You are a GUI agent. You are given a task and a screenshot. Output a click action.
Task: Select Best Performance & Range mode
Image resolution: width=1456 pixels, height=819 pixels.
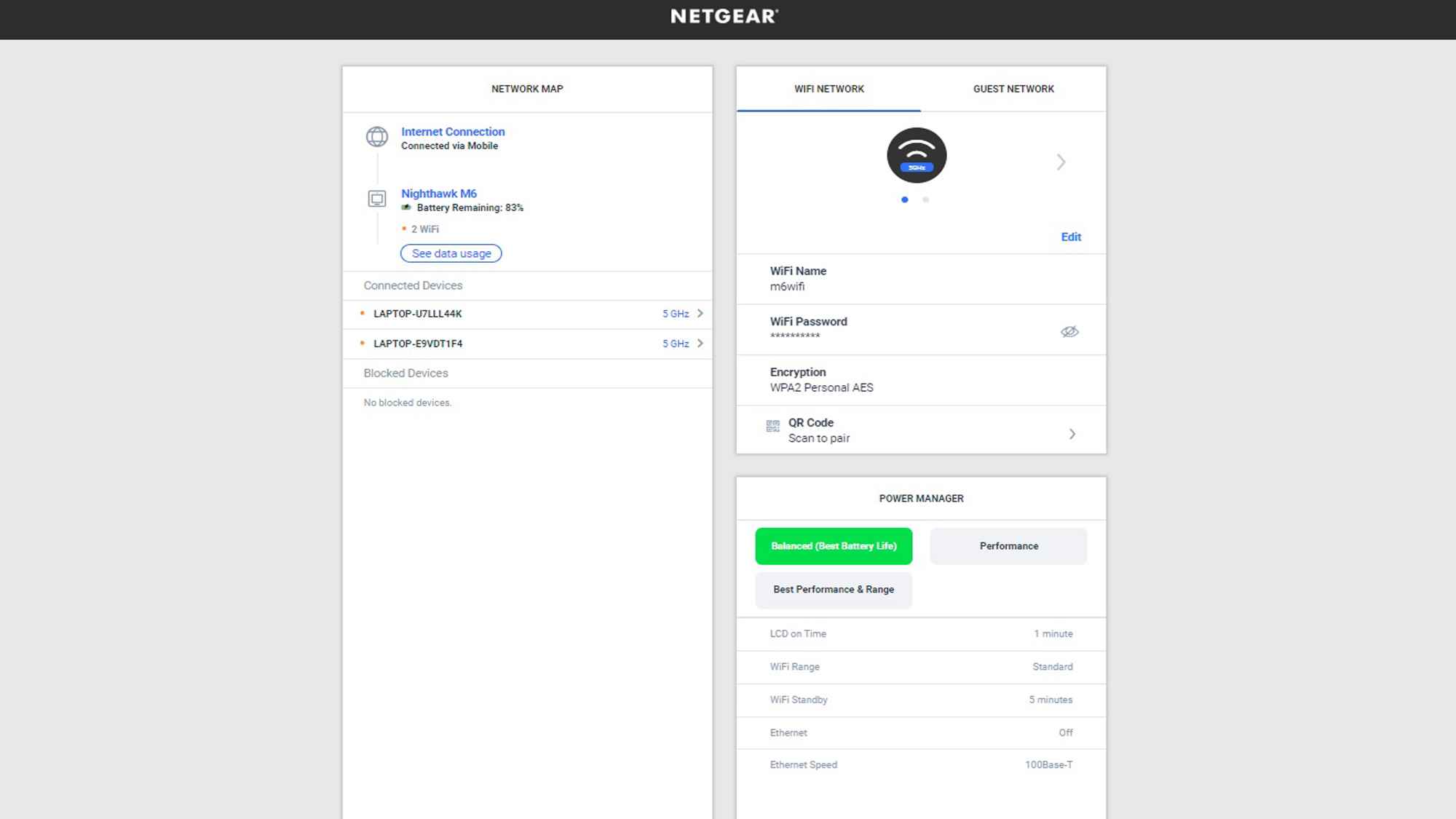(834, 590)
